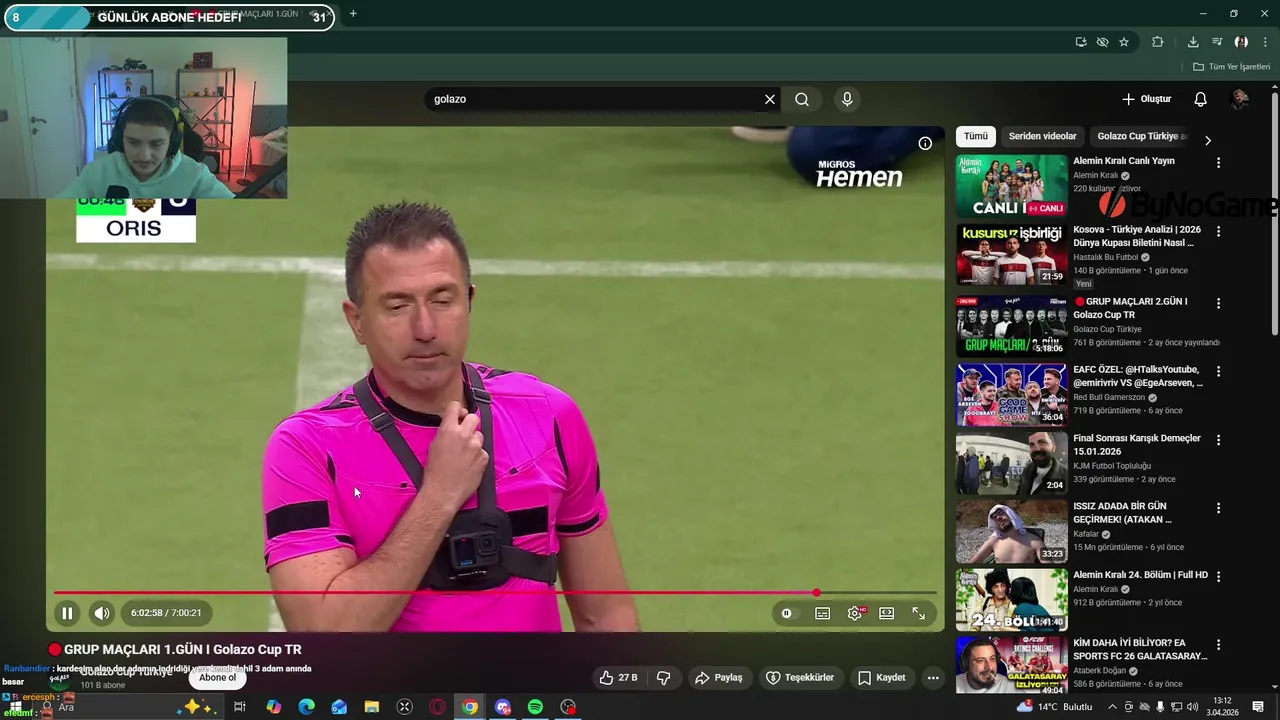Screen dimensions: 1280x720
Task: Open ISSIZ ADADA BİR GÜN GEÇİRMEK title
Action: 1122,513
